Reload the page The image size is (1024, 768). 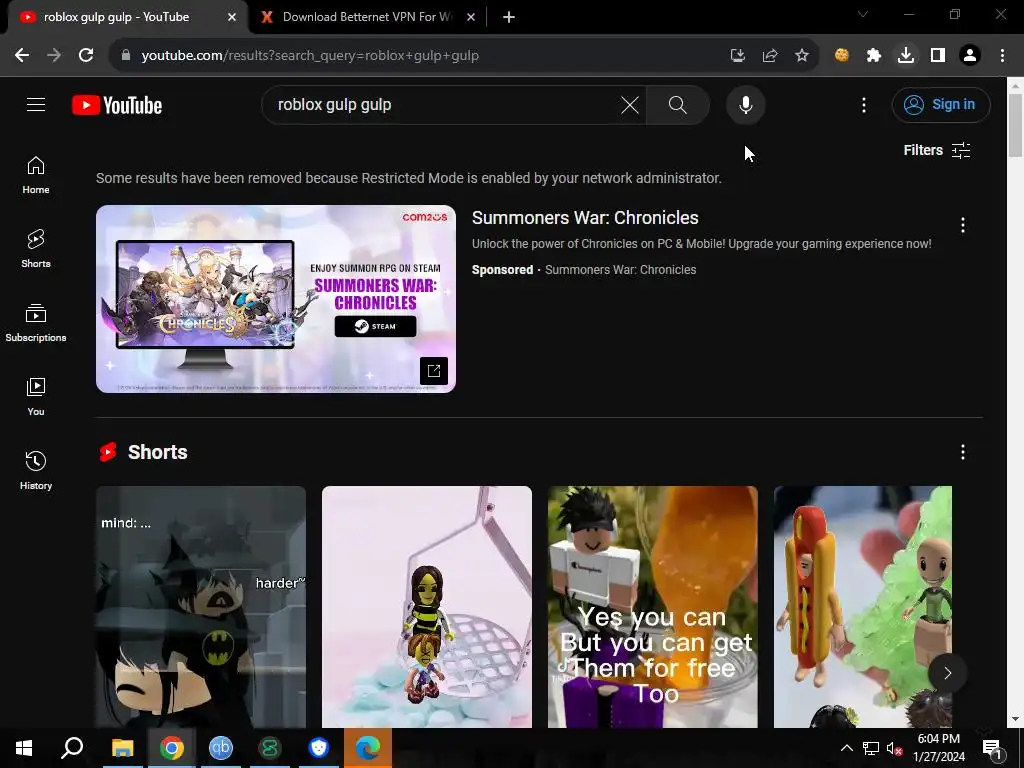86,56
